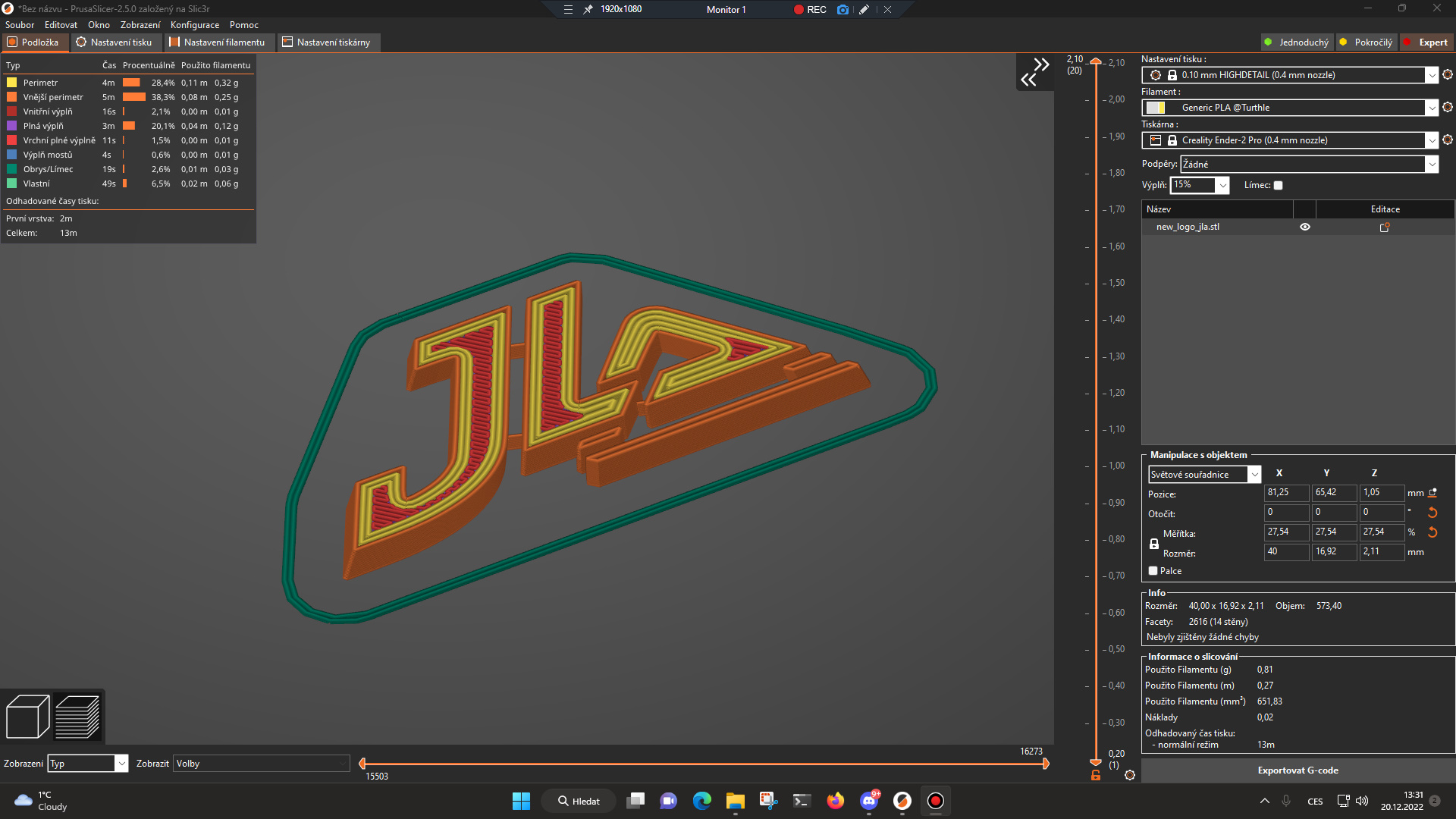Switch to the Nastavení filamentu tab

219,42
